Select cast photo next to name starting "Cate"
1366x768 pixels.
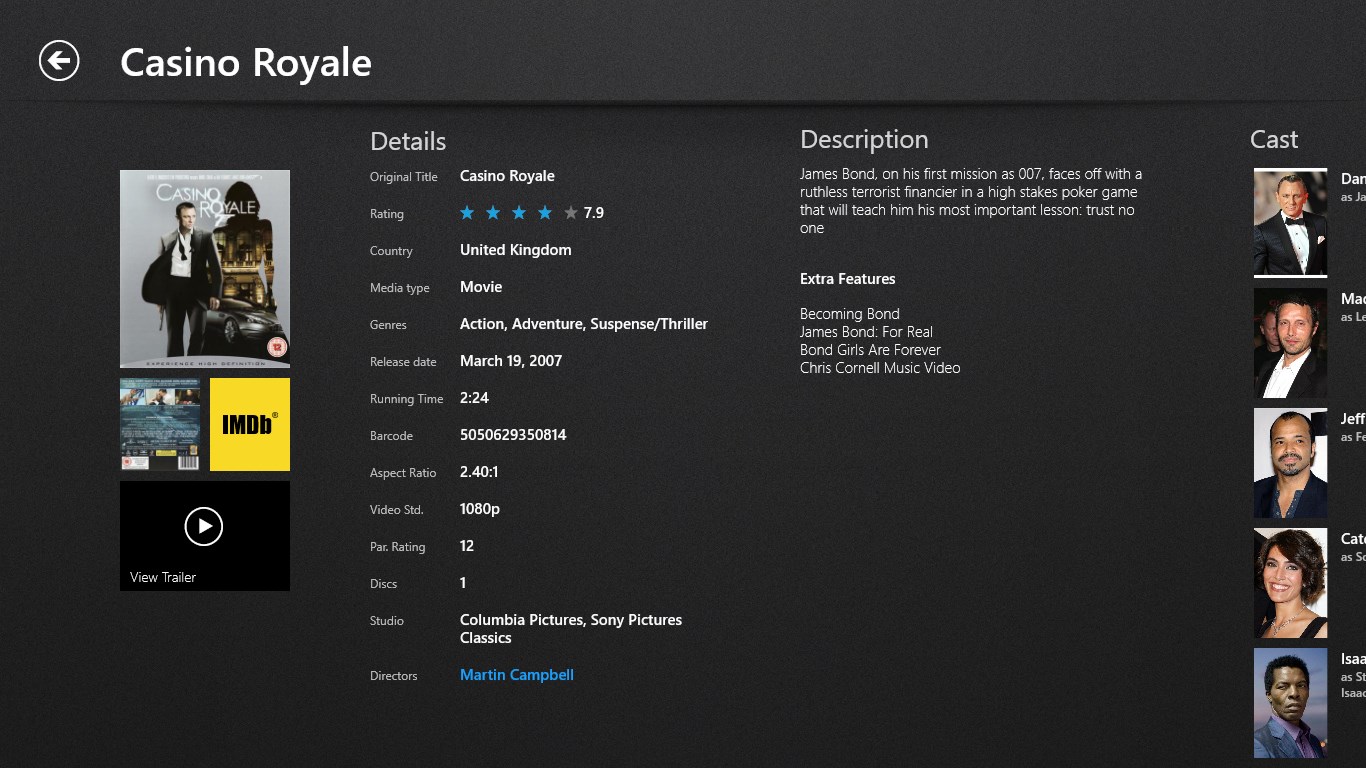(1290, 583)
